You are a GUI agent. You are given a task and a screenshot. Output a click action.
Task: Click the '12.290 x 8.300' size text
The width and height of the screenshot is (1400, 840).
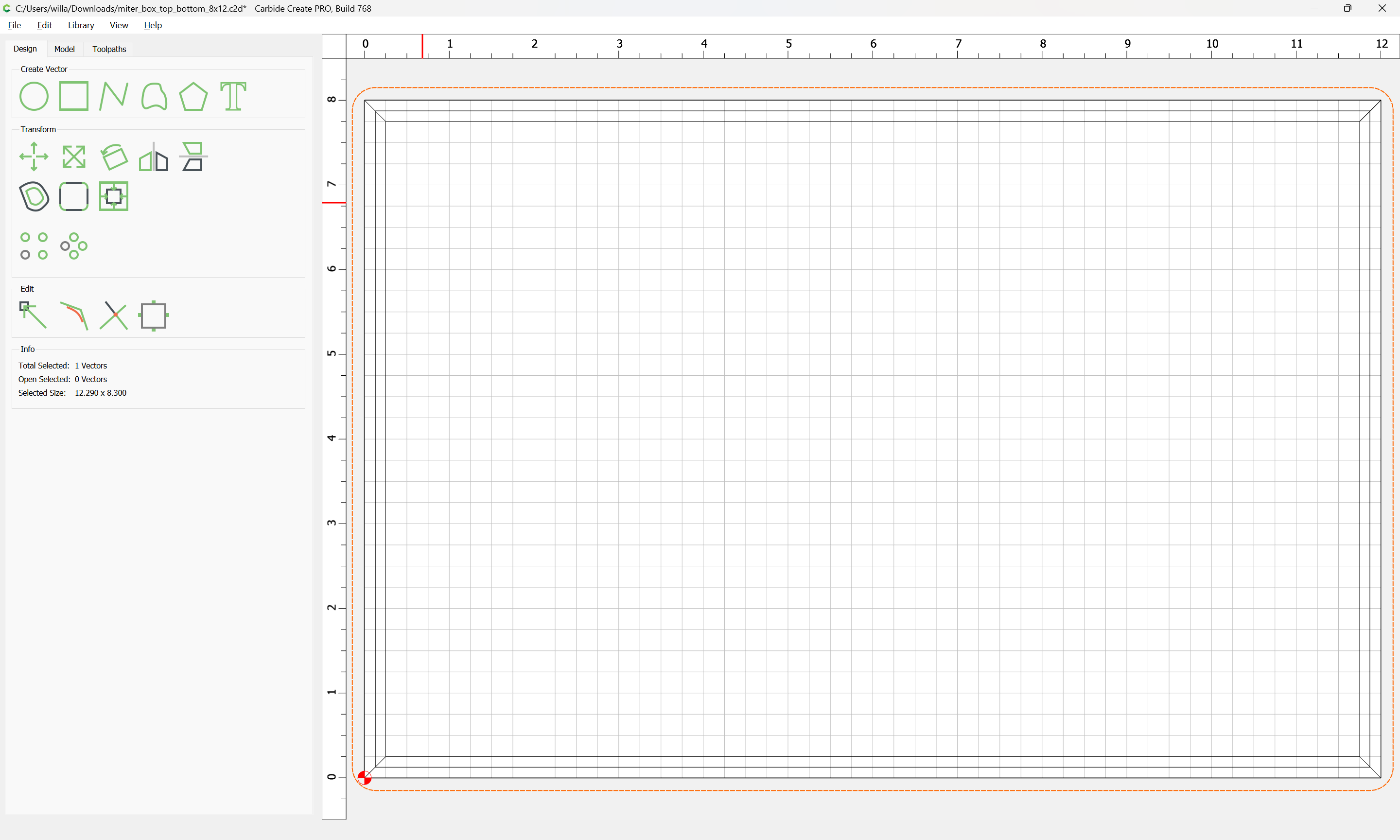pyautogui.click(x=101, y=393)
